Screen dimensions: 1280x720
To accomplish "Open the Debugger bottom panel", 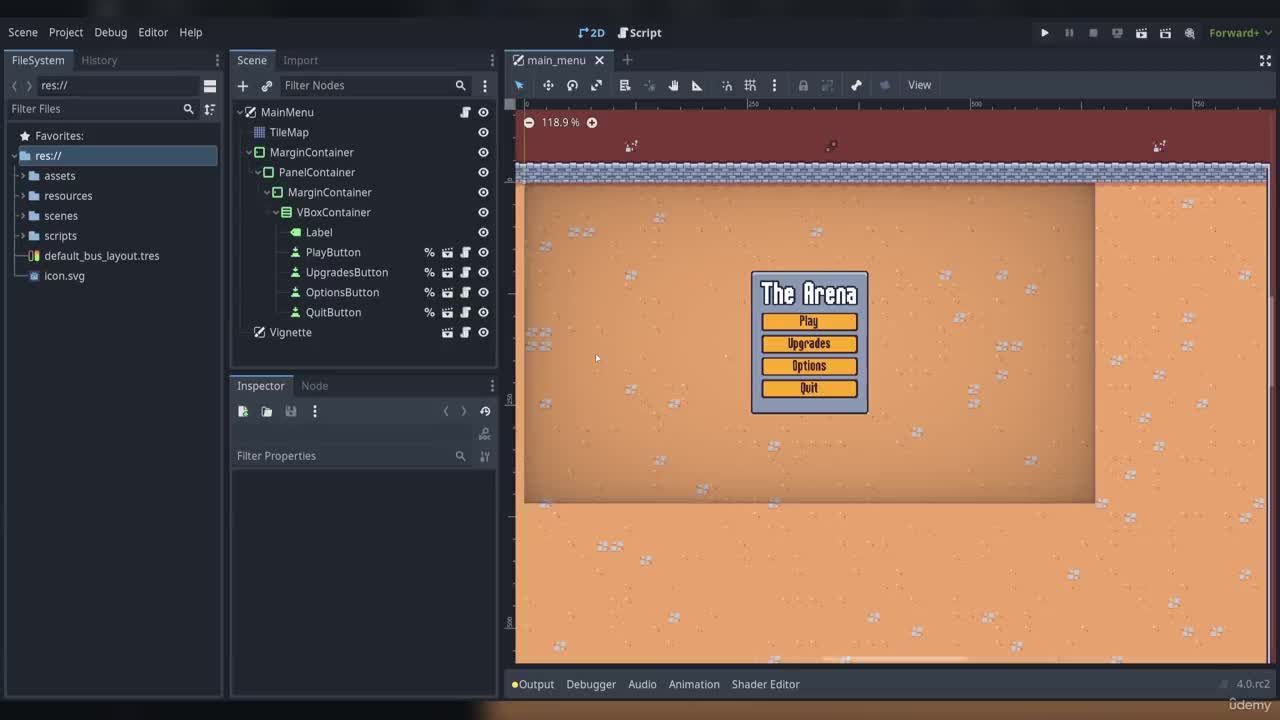I will point(591,684).
